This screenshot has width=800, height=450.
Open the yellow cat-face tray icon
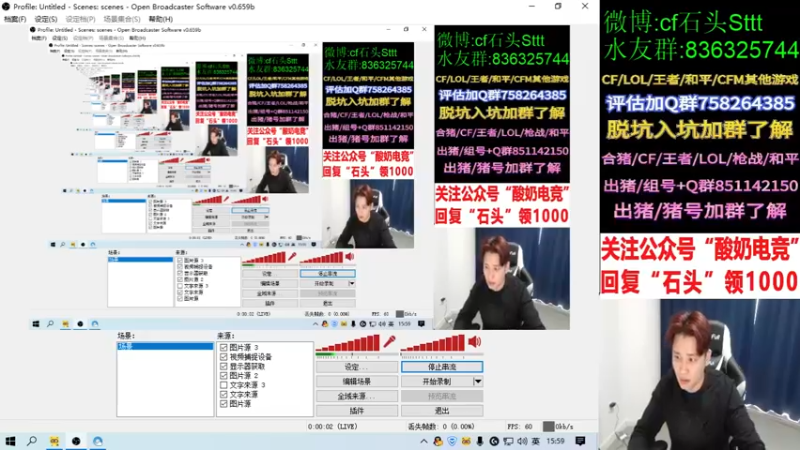[466, 441]
